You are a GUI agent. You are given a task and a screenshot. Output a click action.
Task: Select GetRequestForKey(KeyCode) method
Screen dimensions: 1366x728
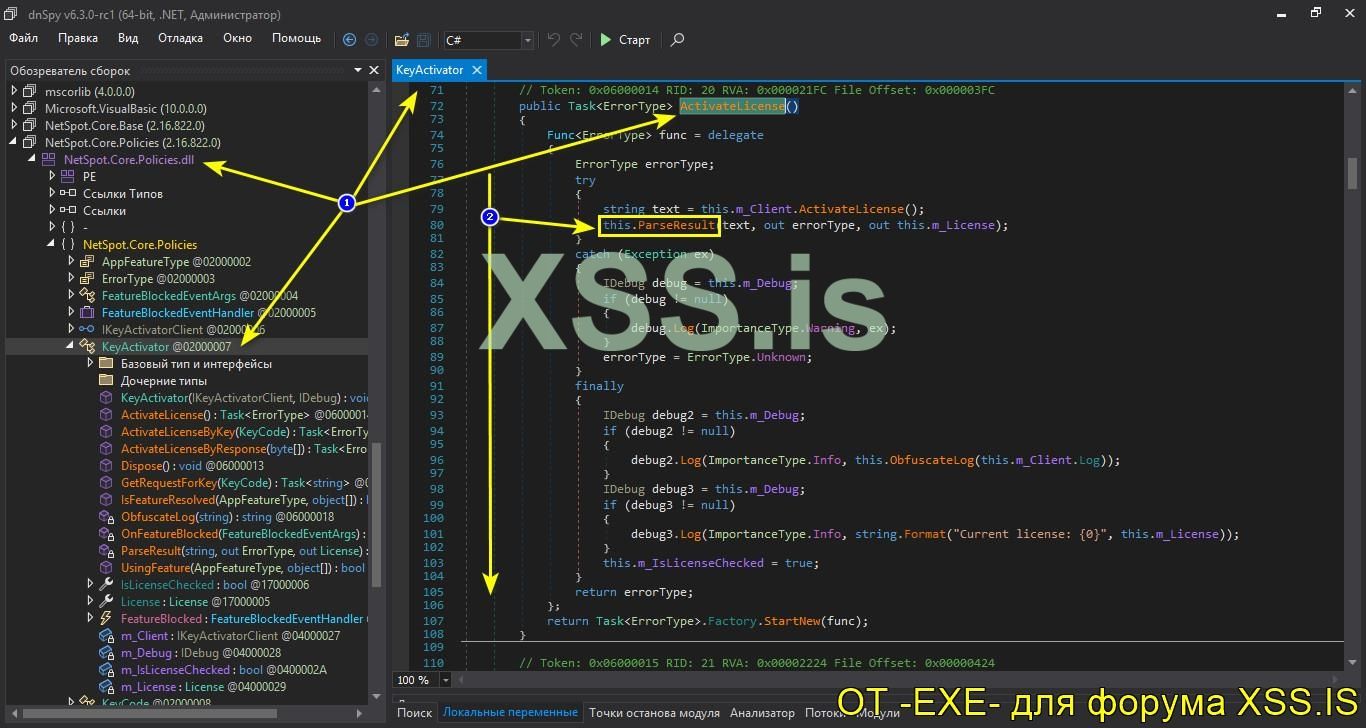244,482
